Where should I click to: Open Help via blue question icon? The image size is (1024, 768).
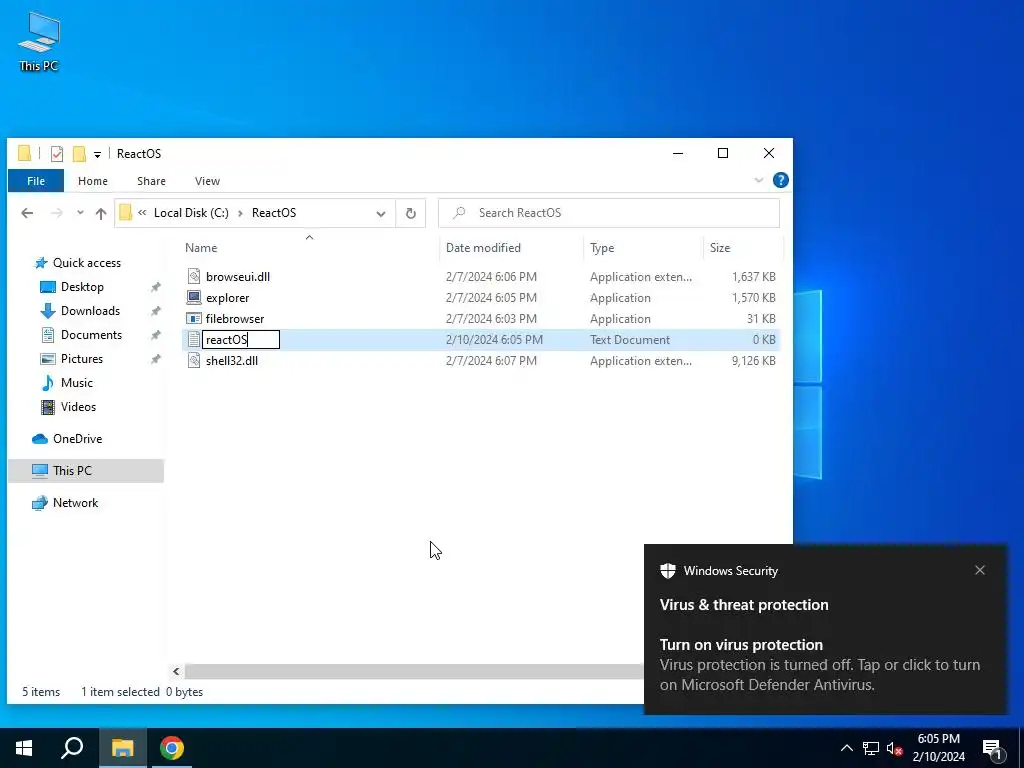780,180
